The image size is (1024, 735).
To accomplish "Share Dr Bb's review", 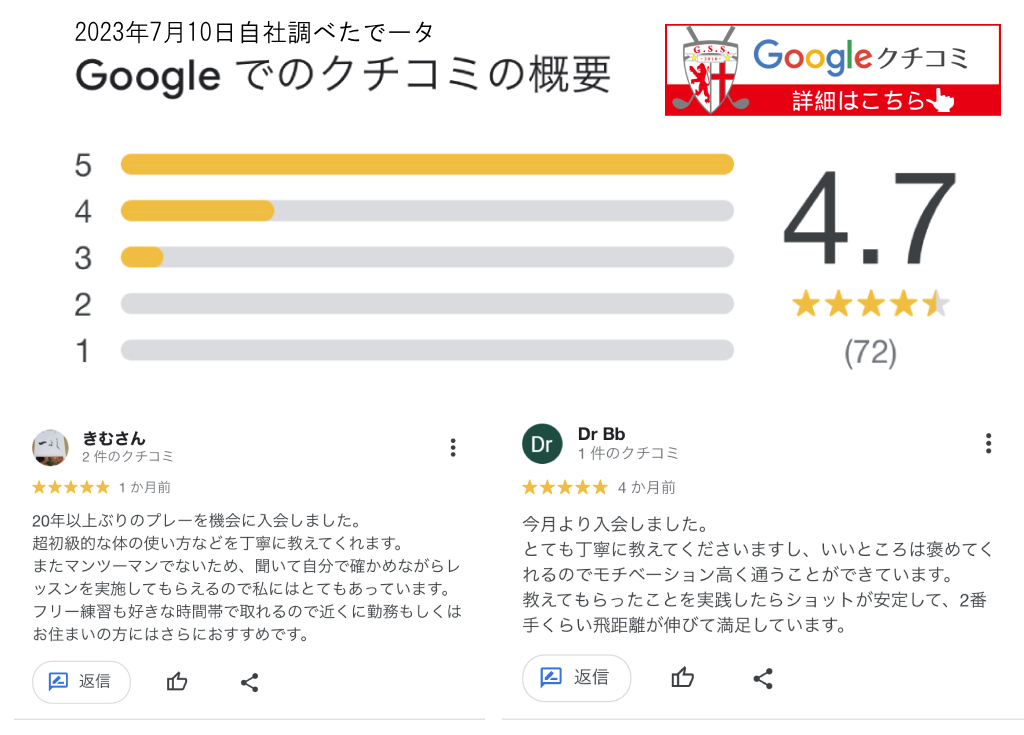I will pyautogui.click(x=762, y=678).
